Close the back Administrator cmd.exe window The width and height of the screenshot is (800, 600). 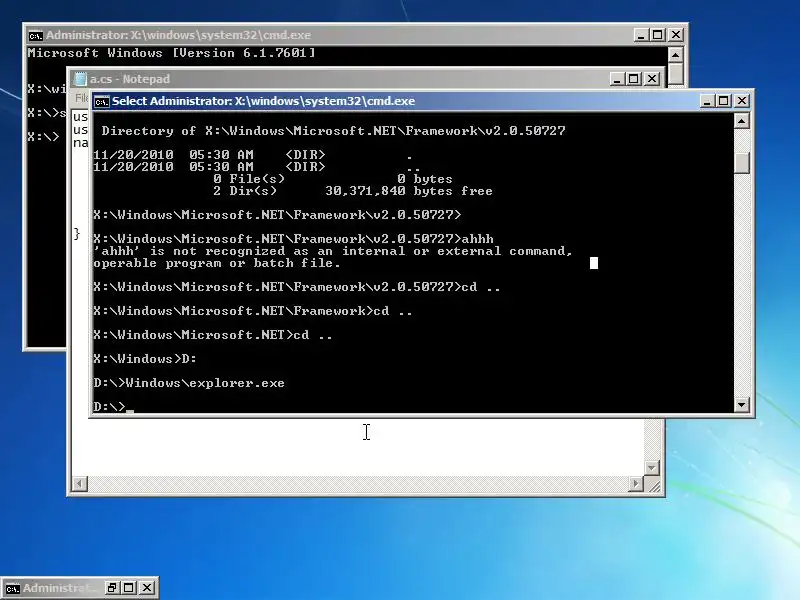point(676,35)
